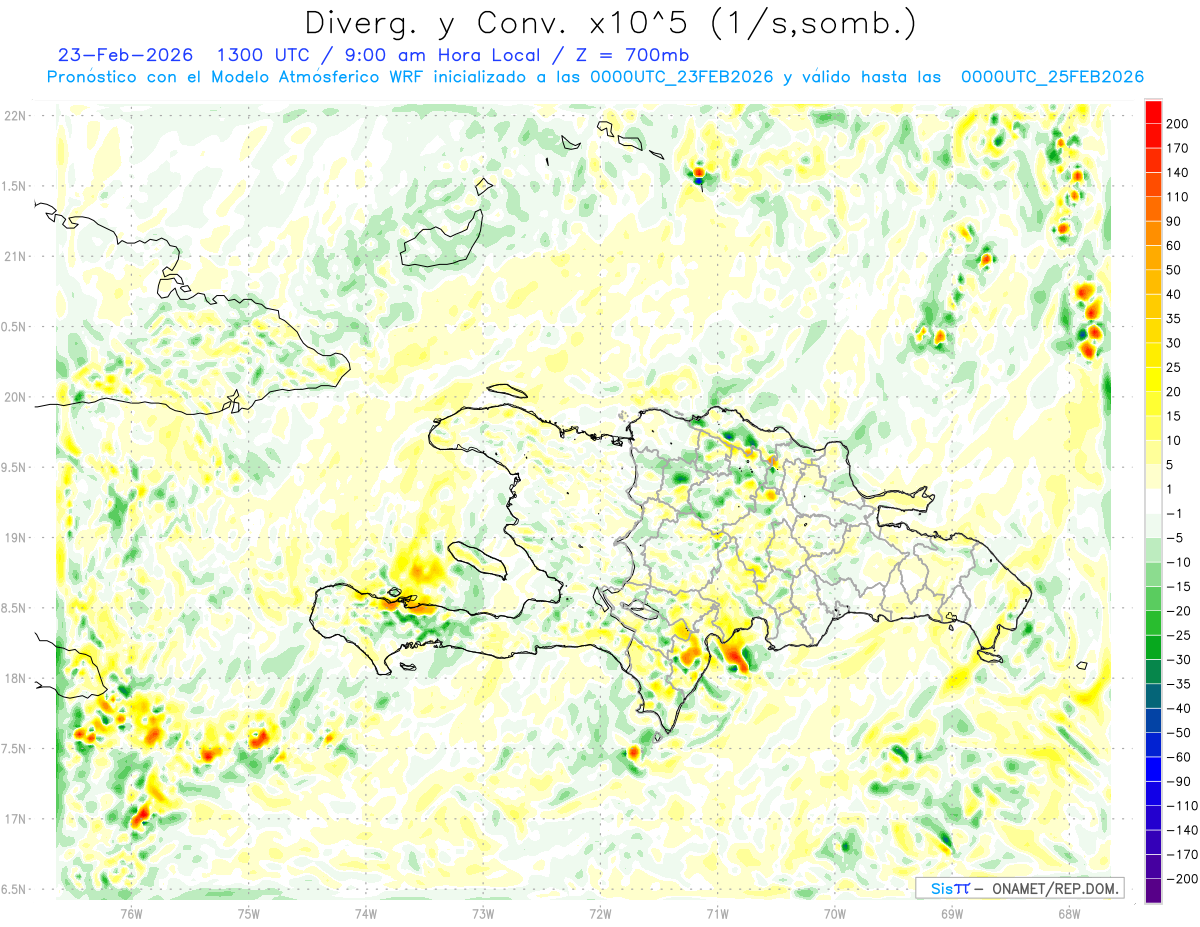Click the "-60" color scale label

tap(1180, 757)
